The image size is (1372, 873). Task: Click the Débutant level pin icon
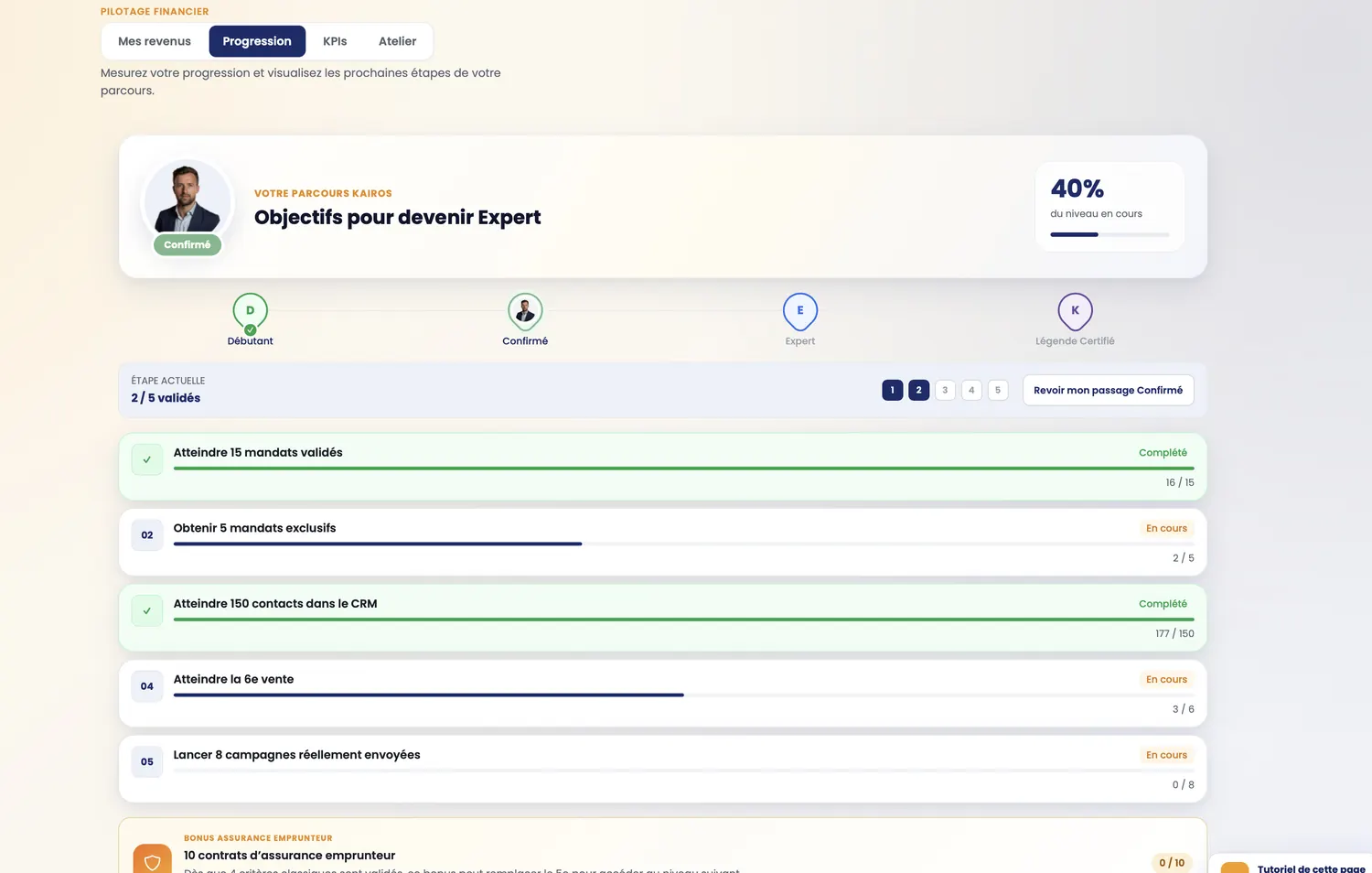tap(250, 312)
